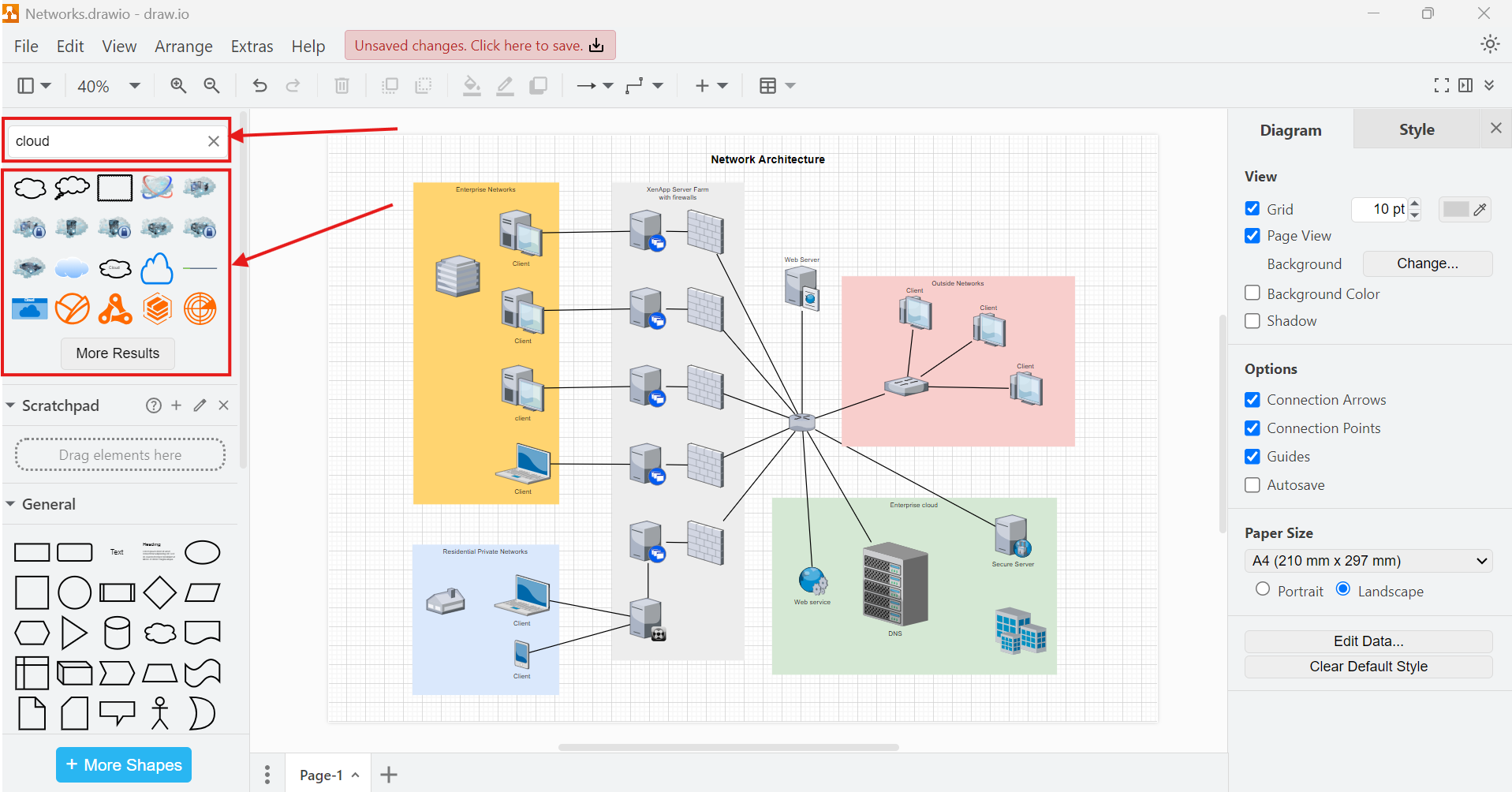Screen dimensions: 1512x792
Task: Click the Zoom Out magnifier icon
Action: [x=211, y=85]
